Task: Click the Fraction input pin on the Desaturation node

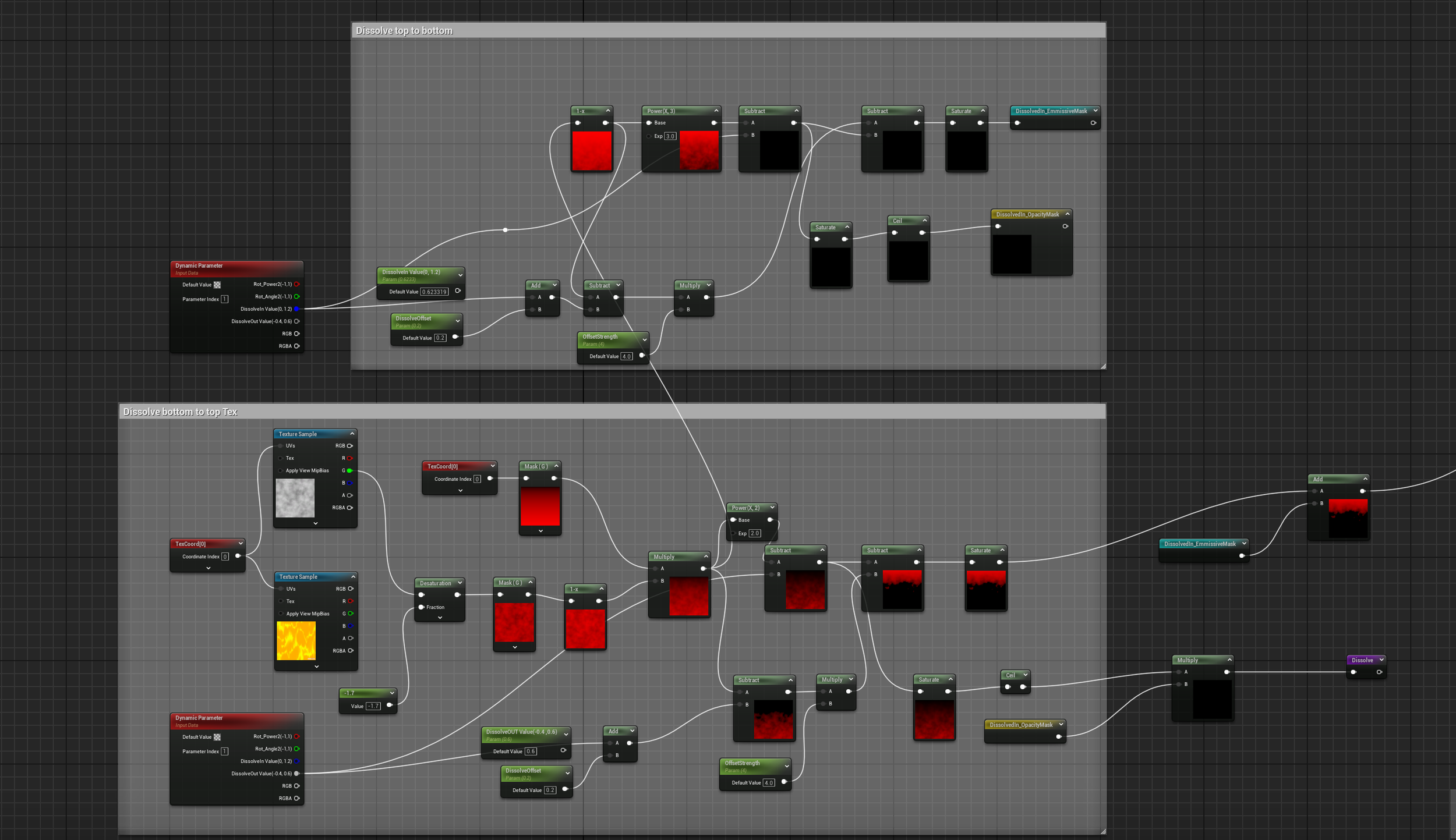Action: click(x=422, y=607)
